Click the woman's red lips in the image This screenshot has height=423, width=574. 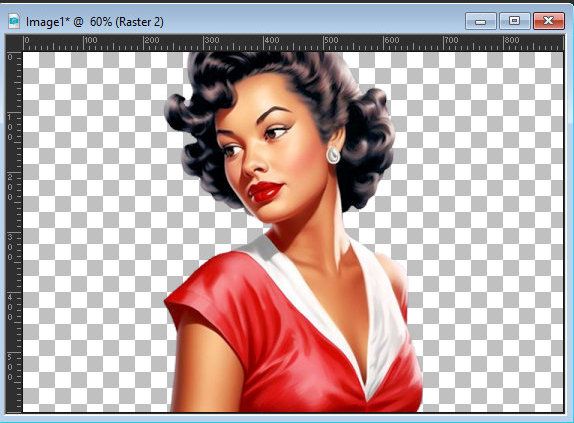point(265,192)
